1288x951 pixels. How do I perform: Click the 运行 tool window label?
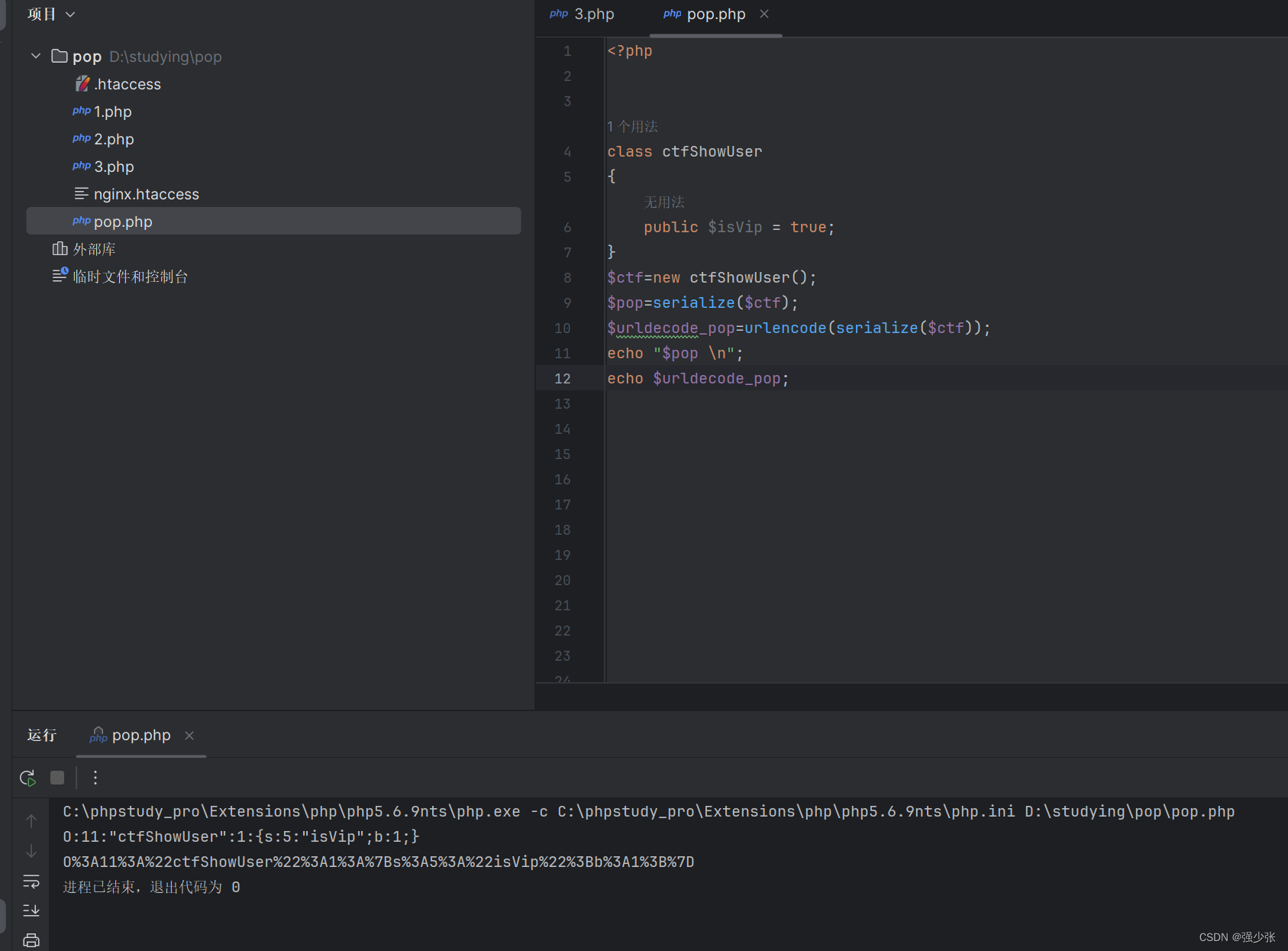[42, 735]
